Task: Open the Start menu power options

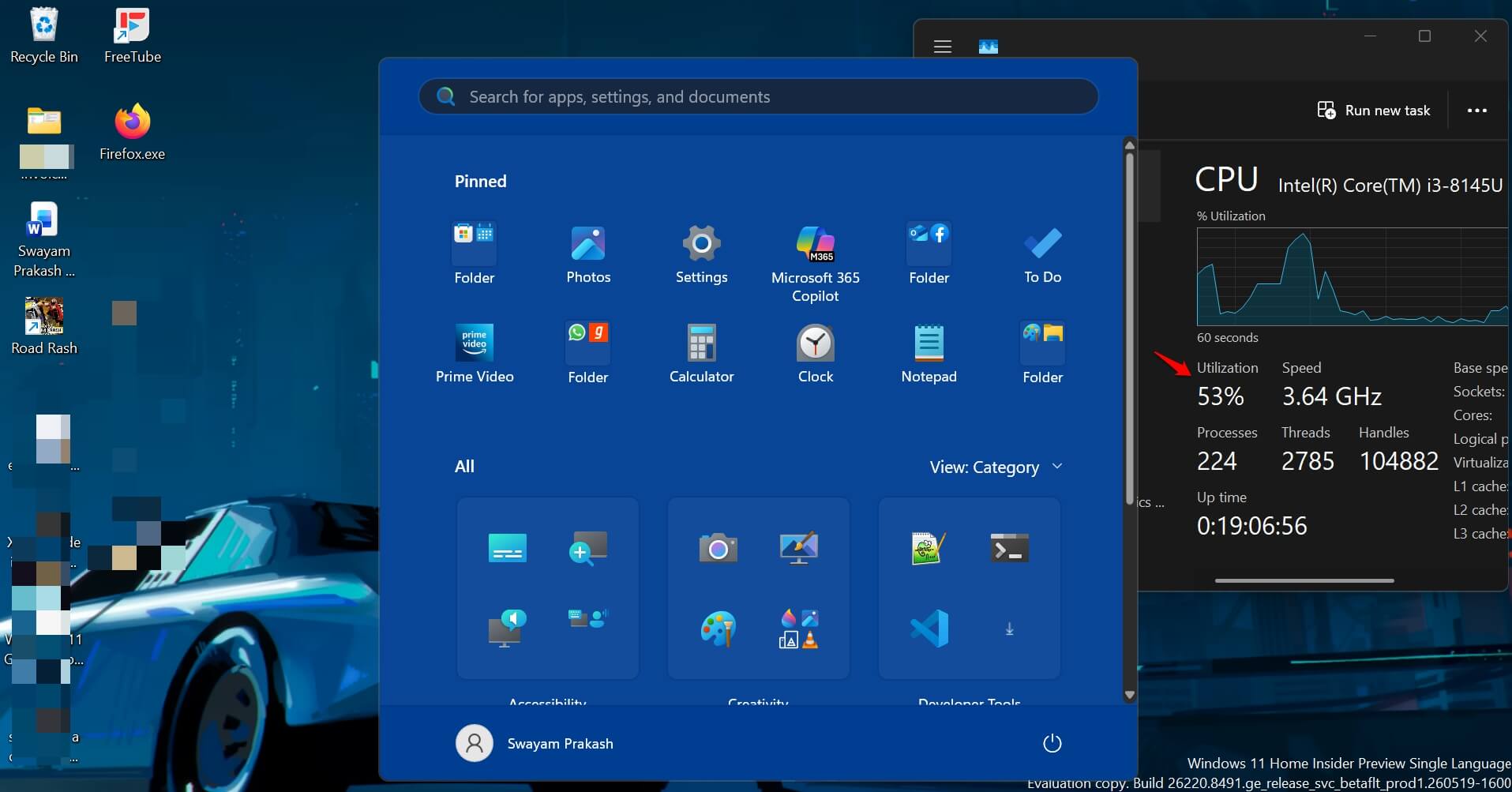Action: 1052,743
